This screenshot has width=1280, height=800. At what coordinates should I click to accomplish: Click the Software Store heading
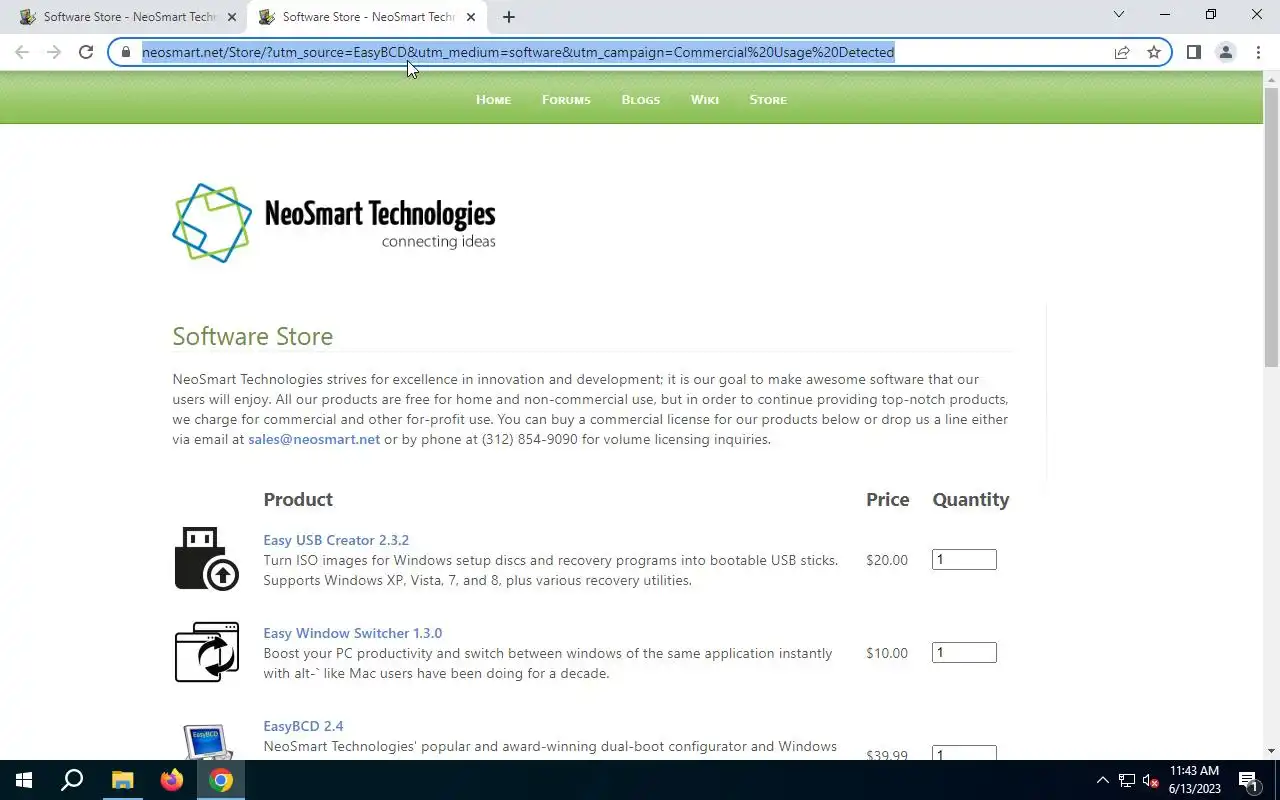point(253,336)
